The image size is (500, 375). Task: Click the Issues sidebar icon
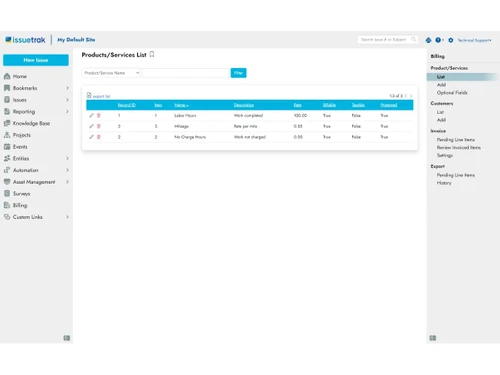pos(7,100)
